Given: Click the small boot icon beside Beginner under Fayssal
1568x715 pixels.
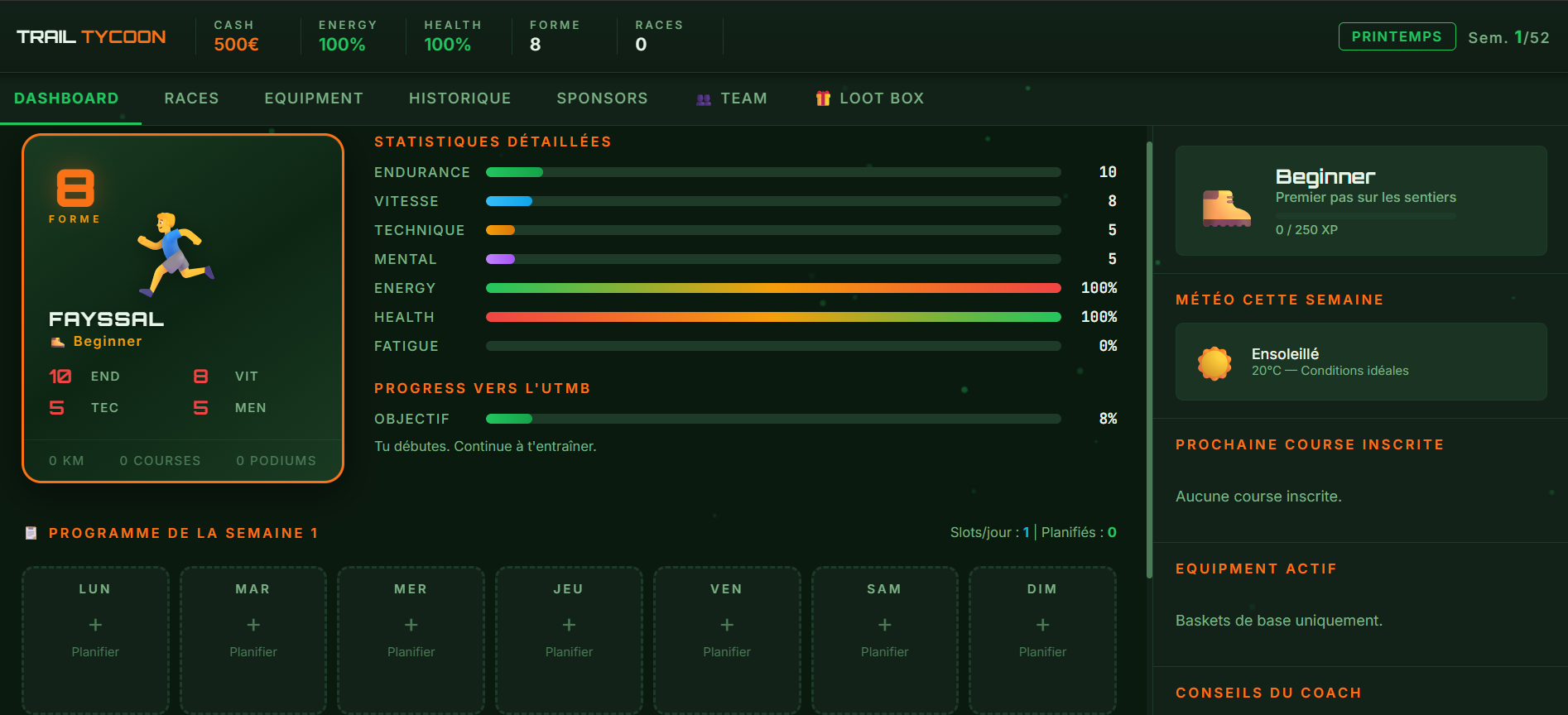Looking at the screenshot, I should 57,342.
